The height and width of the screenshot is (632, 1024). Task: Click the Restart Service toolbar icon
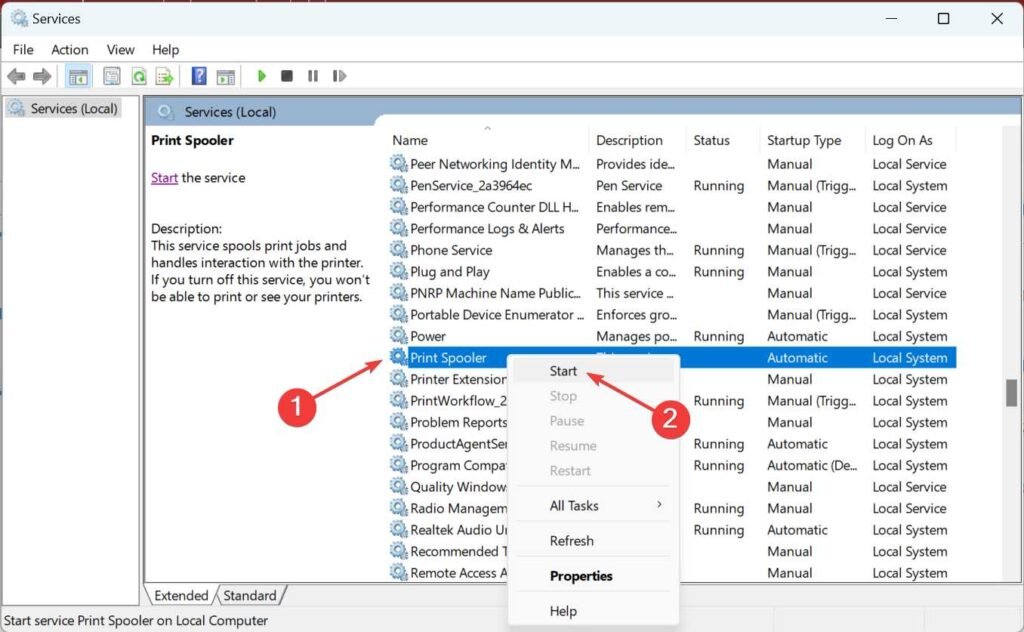tap(339, 76)
